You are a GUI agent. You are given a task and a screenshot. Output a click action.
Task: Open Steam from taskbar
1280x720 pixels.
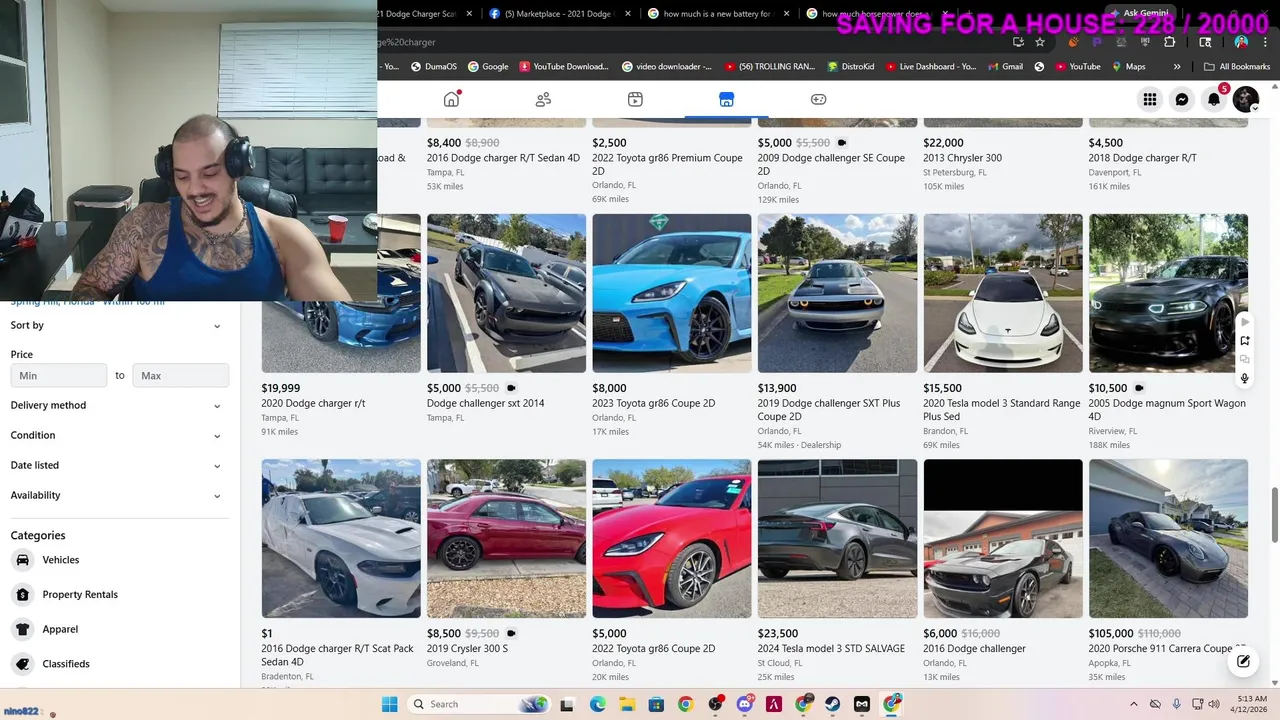click(x=832, y=704)
